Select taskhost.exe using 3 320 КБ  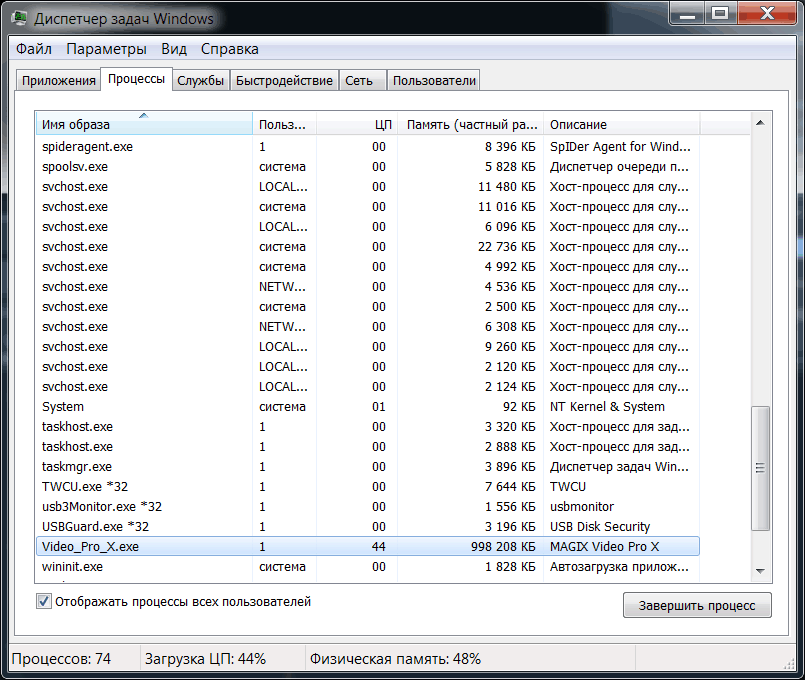[368, 427]
